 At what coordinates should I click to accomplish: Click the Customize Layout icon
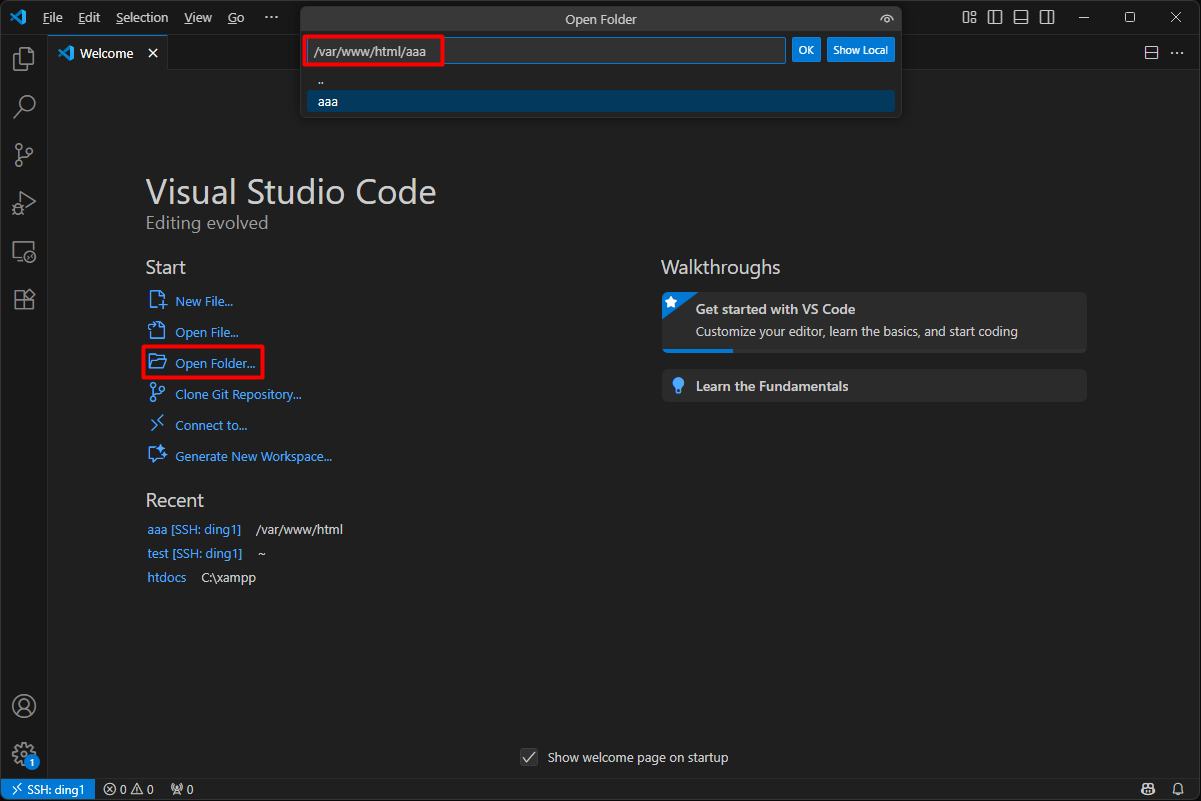pos(969,17)
